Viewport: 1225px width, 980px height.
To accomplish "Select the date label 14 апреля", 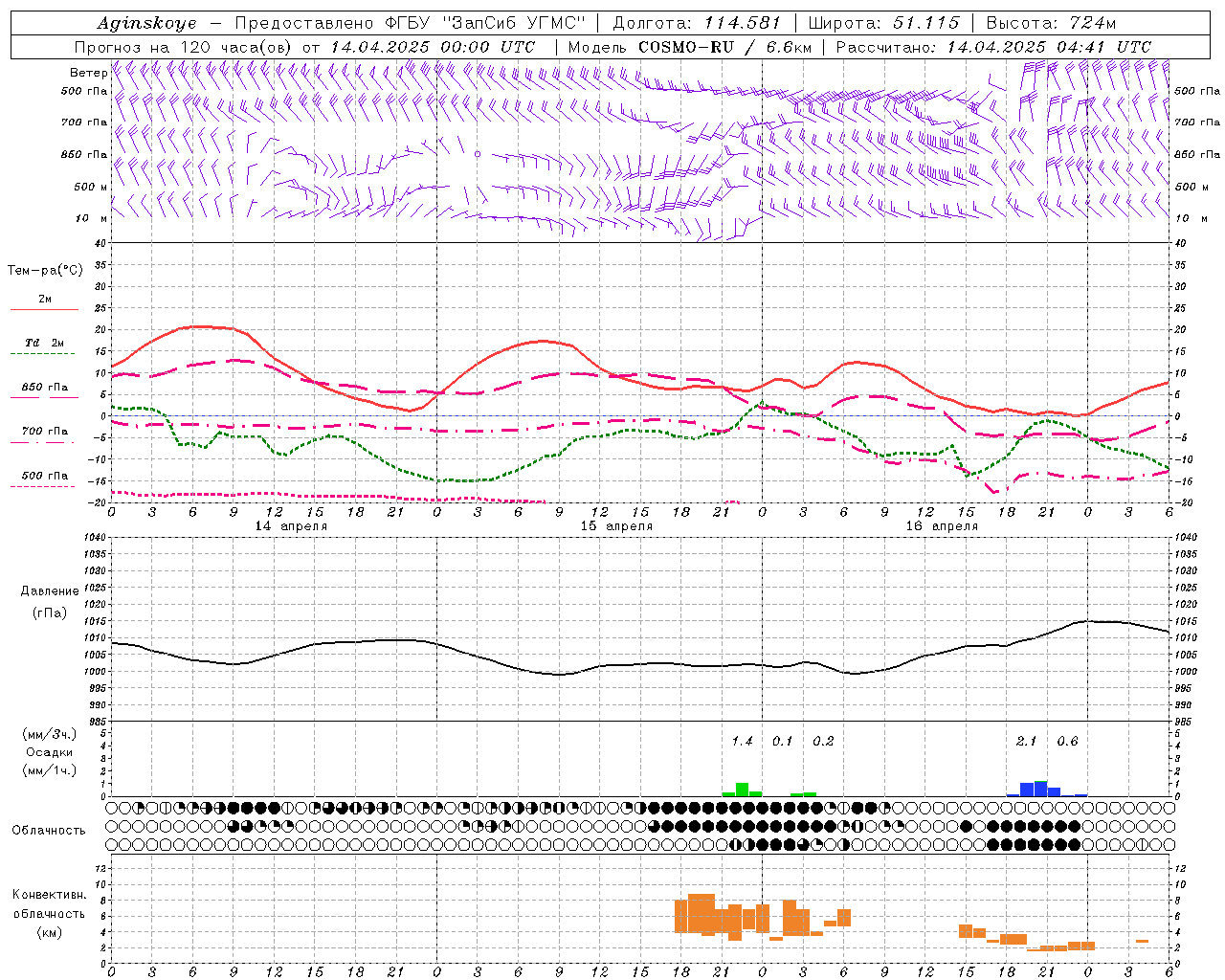I will tap(291, 526).
